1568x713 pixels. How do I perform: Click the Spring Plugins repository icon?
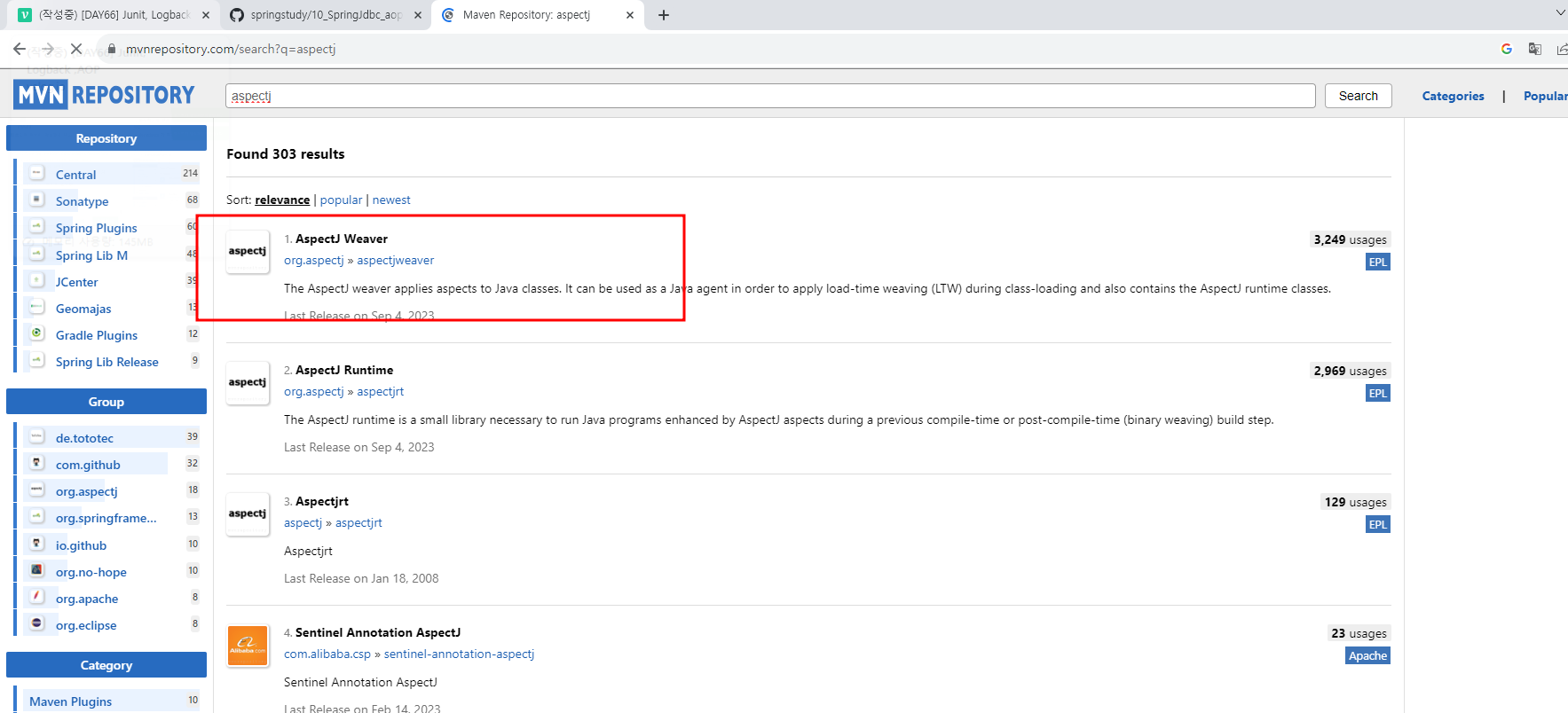click(x=37, y=226)
